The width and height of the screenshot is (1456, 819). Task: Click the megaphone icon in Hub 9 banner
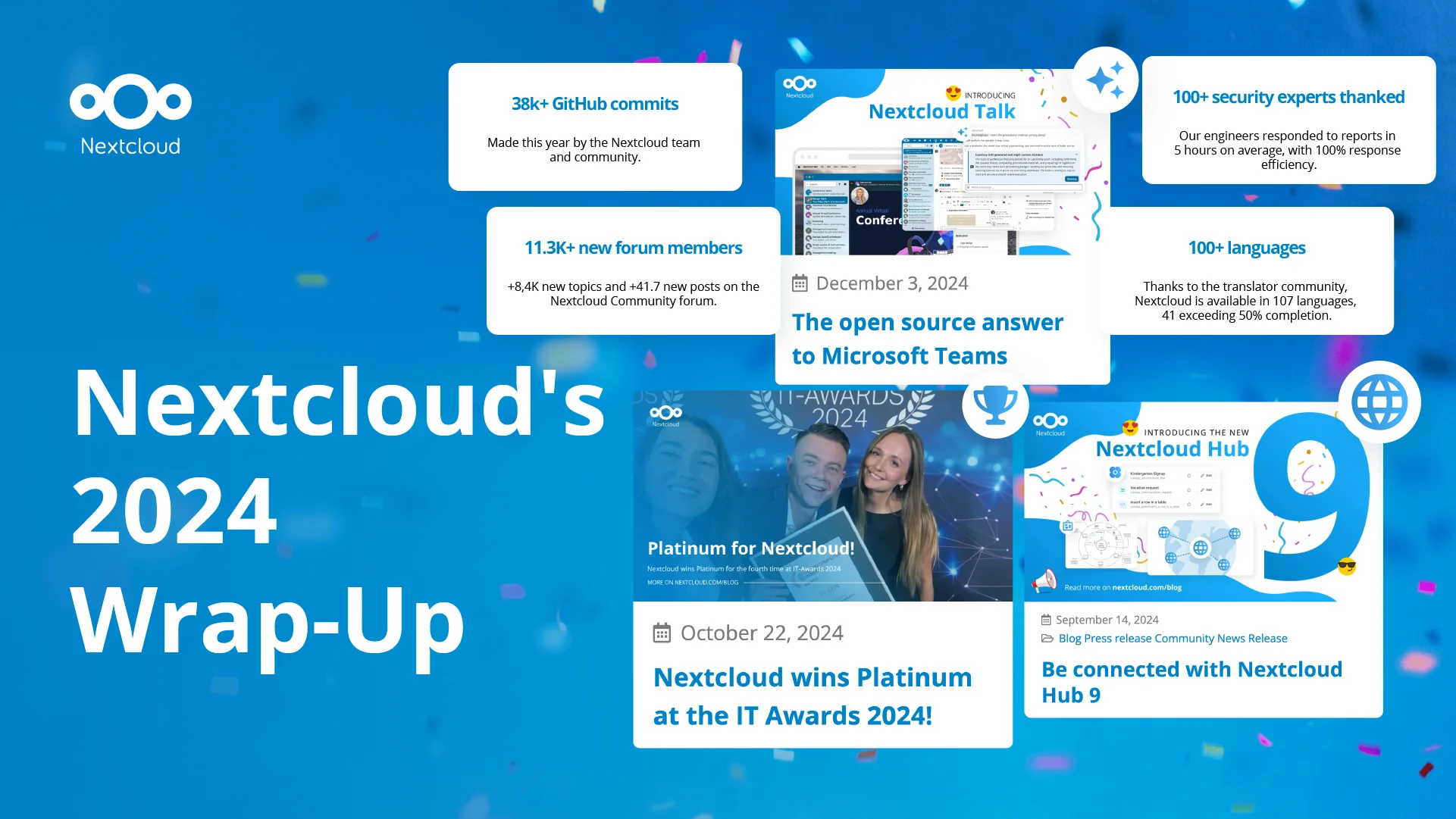(x=1044, y=581)
